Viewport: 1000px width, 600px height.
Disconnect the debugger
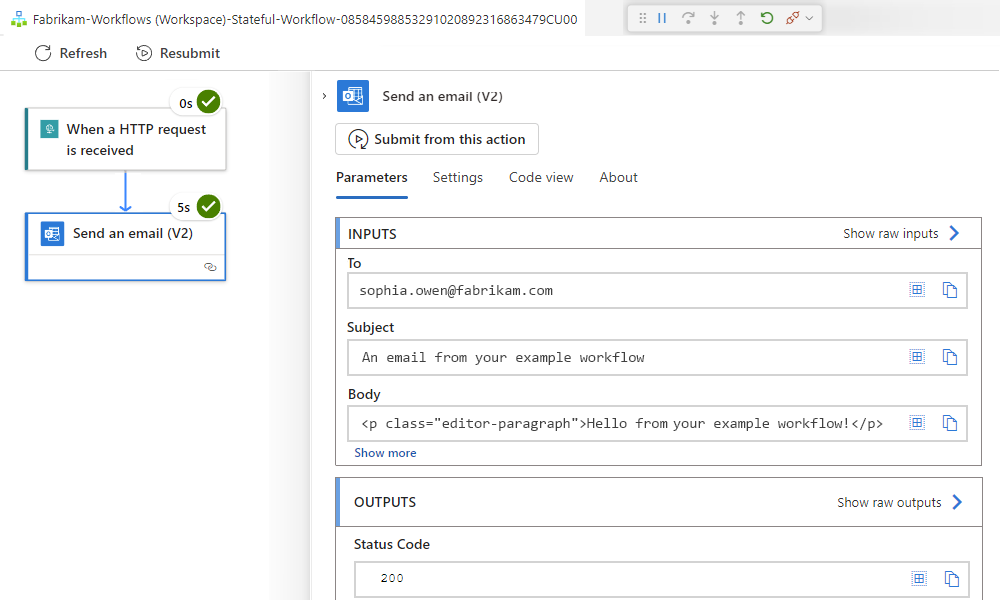(x=791, y=18)
